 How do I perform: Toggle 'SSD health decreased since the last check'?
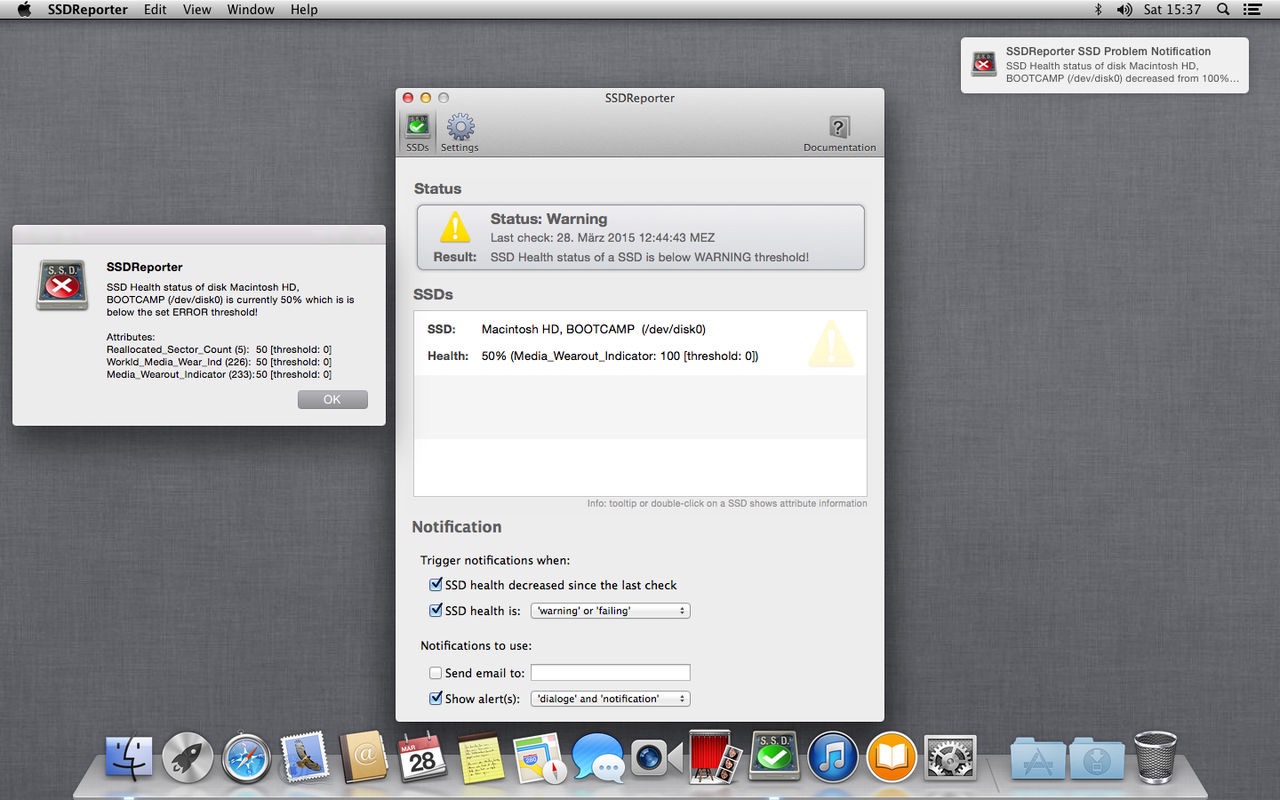(x=436, y=585)
